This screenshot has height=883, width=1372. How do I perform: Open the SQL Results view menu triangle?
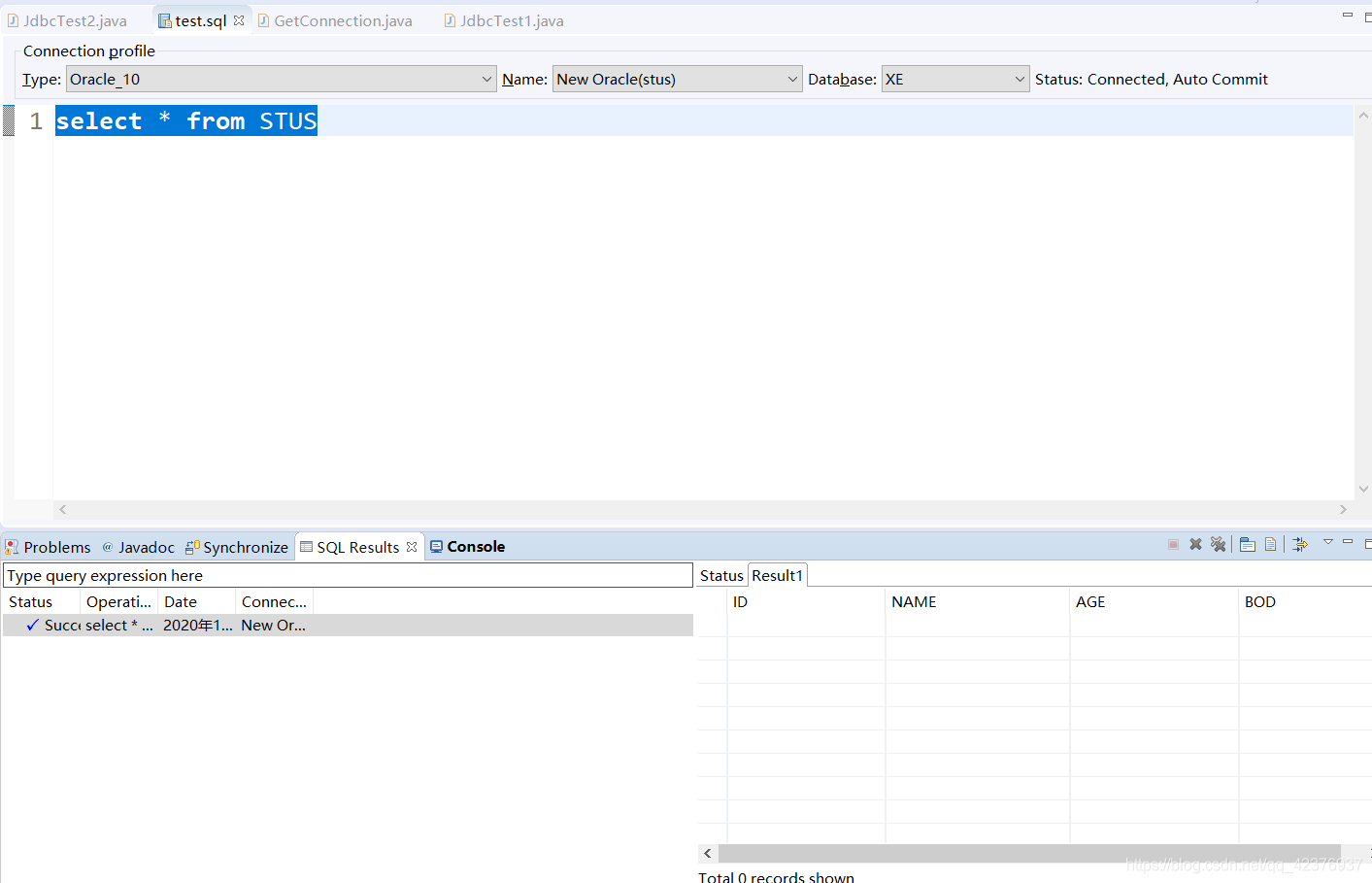[1328, 542]
